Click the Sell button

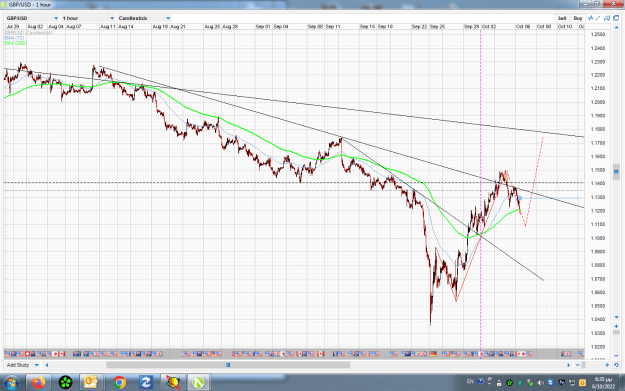tap(562, 18)
